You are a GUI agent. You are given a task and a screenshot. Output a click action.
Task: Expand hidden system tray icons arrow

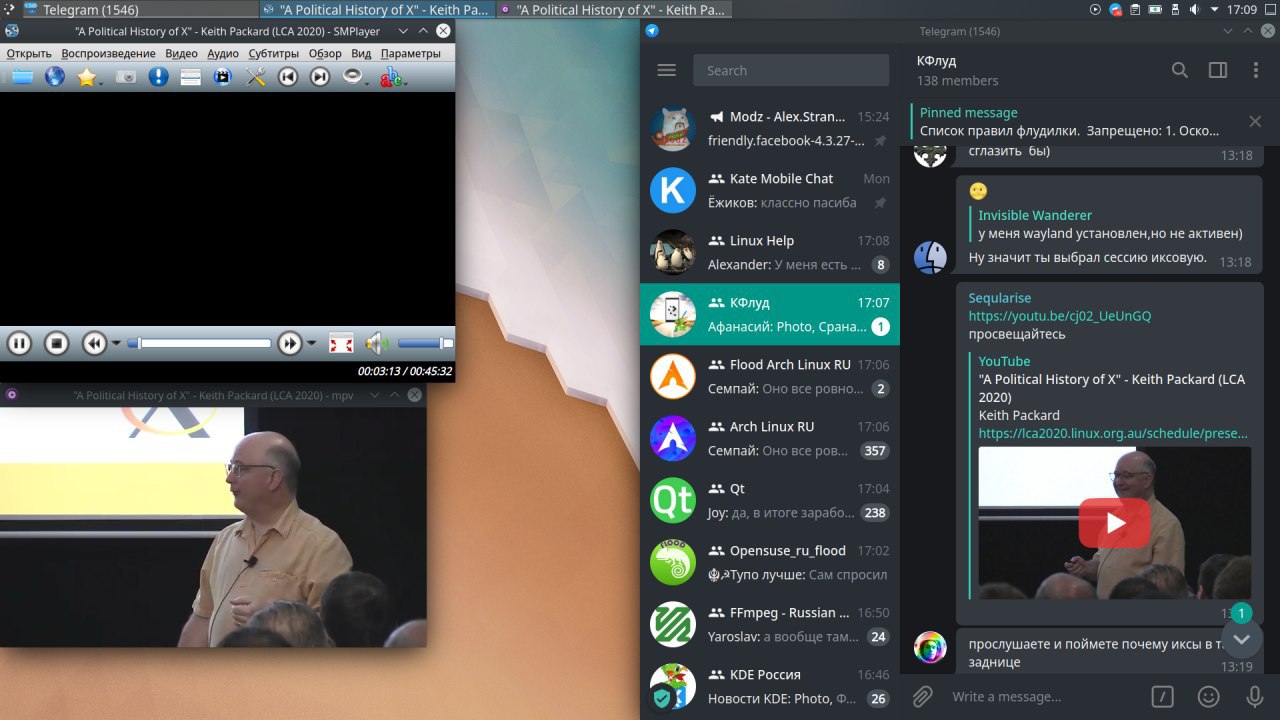tap(1217, 9)
